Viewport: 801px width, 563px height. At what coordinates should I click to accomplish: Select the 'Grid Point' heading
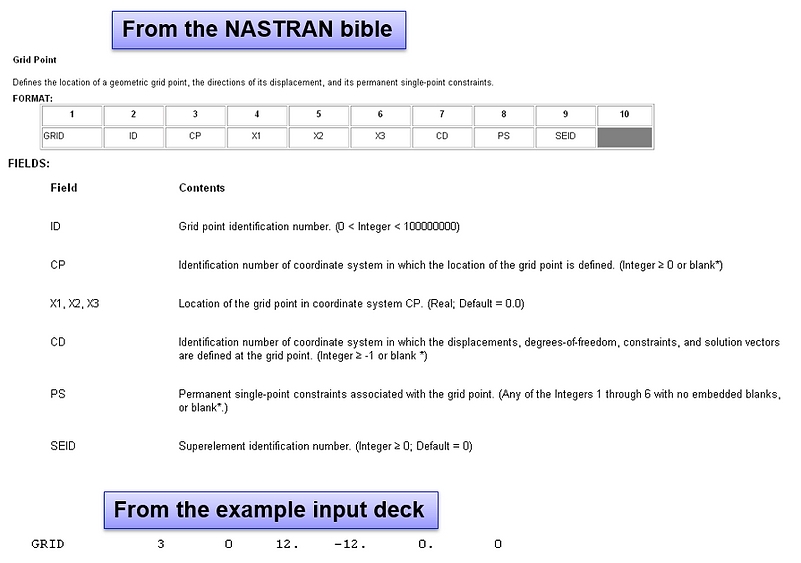point(35,60)
